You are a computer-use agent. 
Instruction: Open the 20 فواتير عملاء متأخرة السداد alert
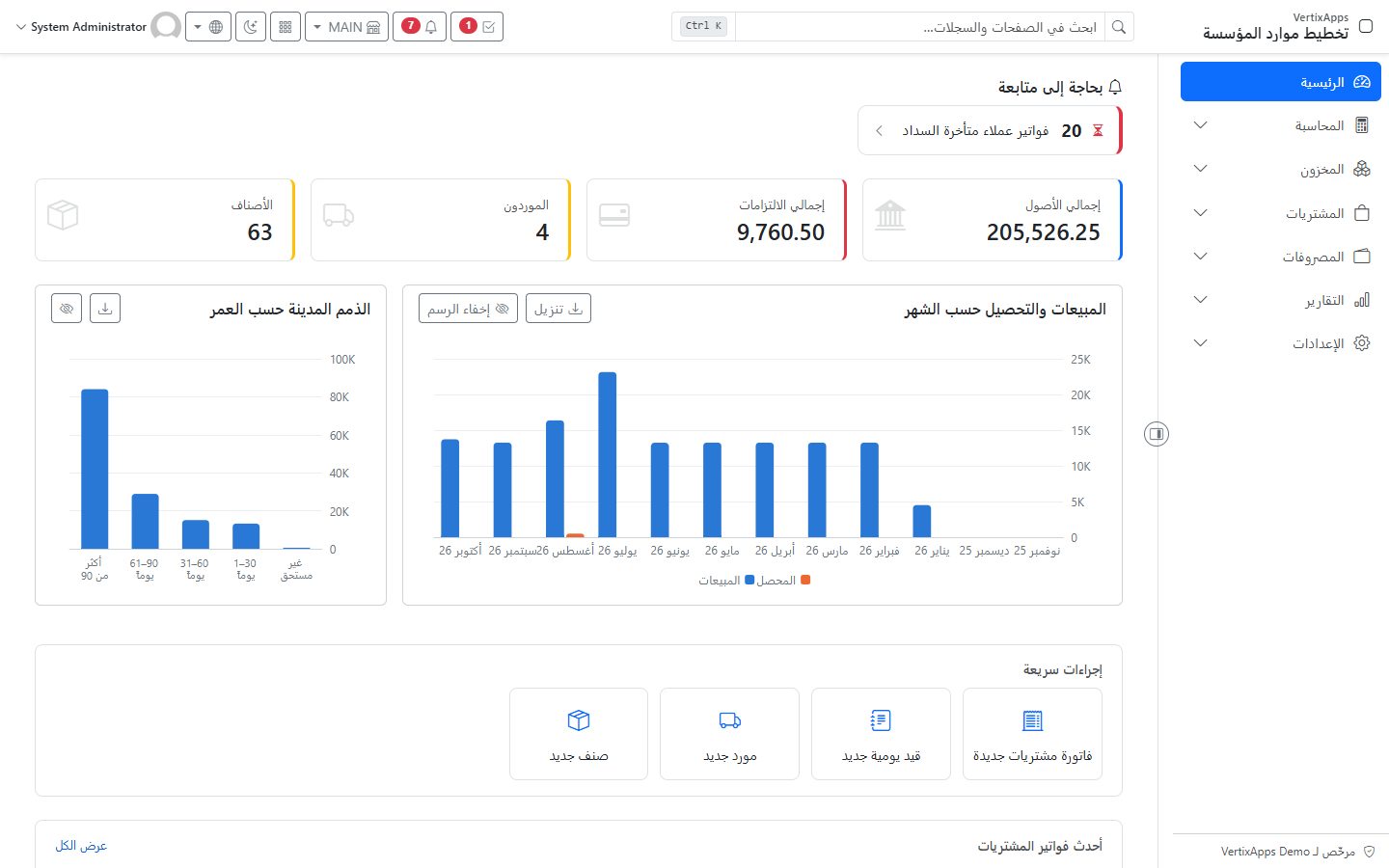tap(990, 130)
